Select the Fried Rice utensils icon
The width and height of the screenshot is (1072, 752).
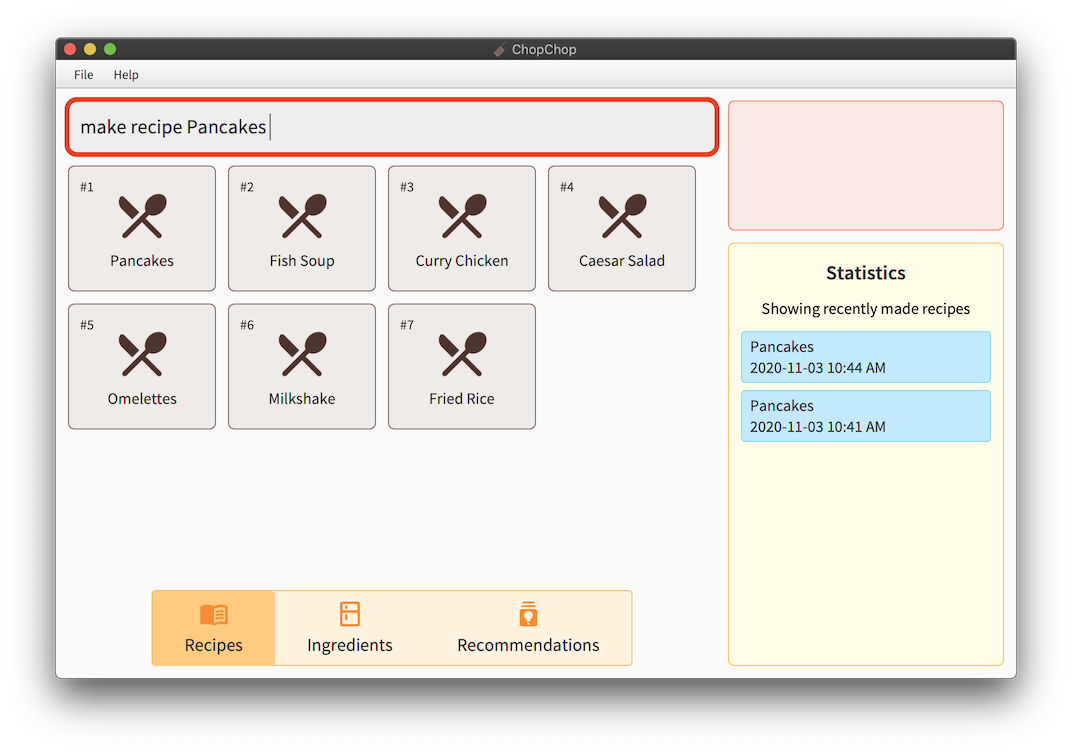(462, 354)
